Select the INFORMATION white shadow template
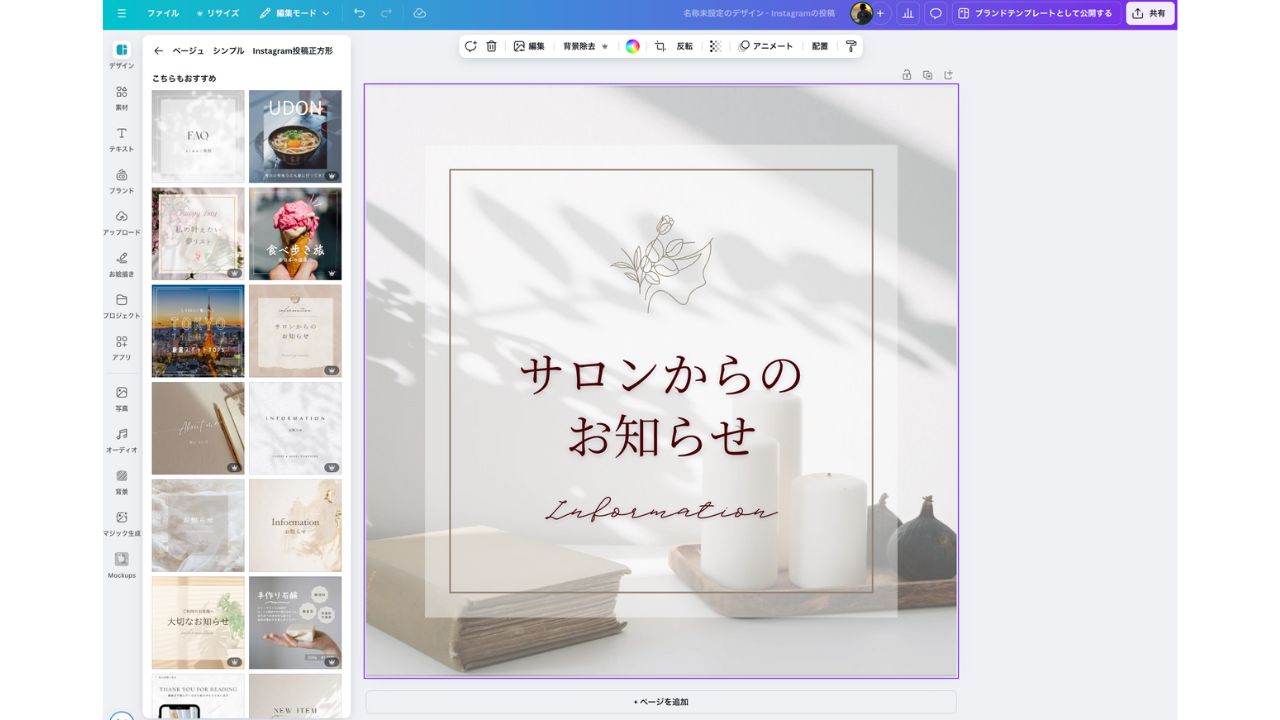 tap(295, 428)
